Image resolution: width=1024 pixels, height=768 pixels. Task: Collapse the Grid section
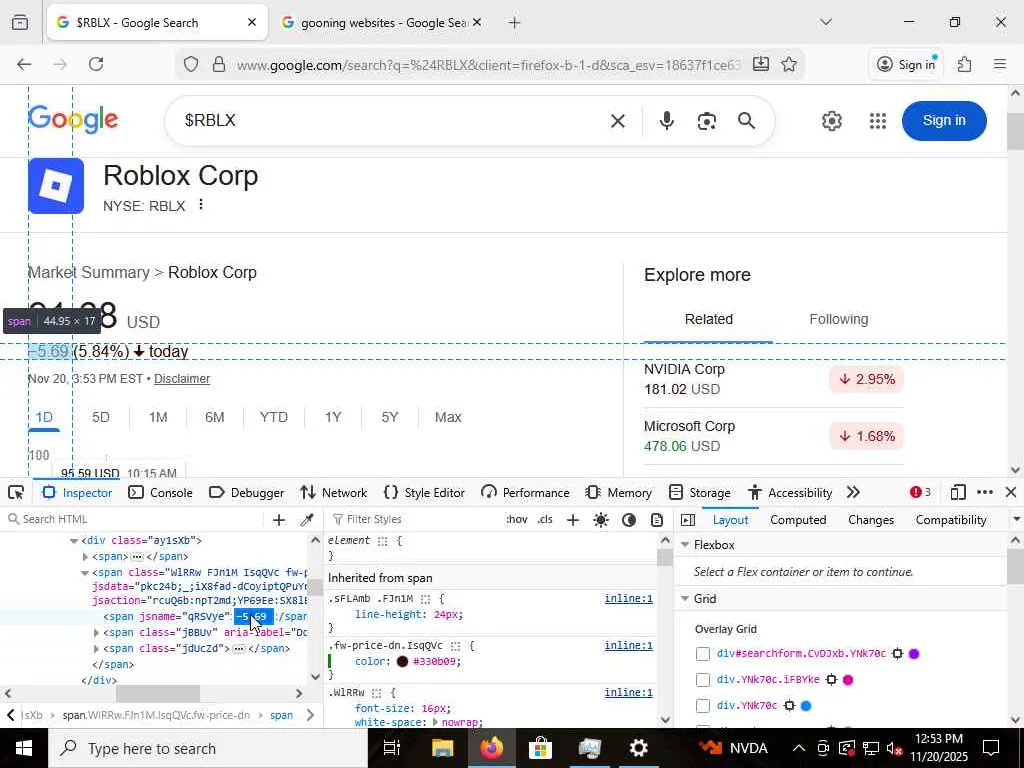pos(685,599)
